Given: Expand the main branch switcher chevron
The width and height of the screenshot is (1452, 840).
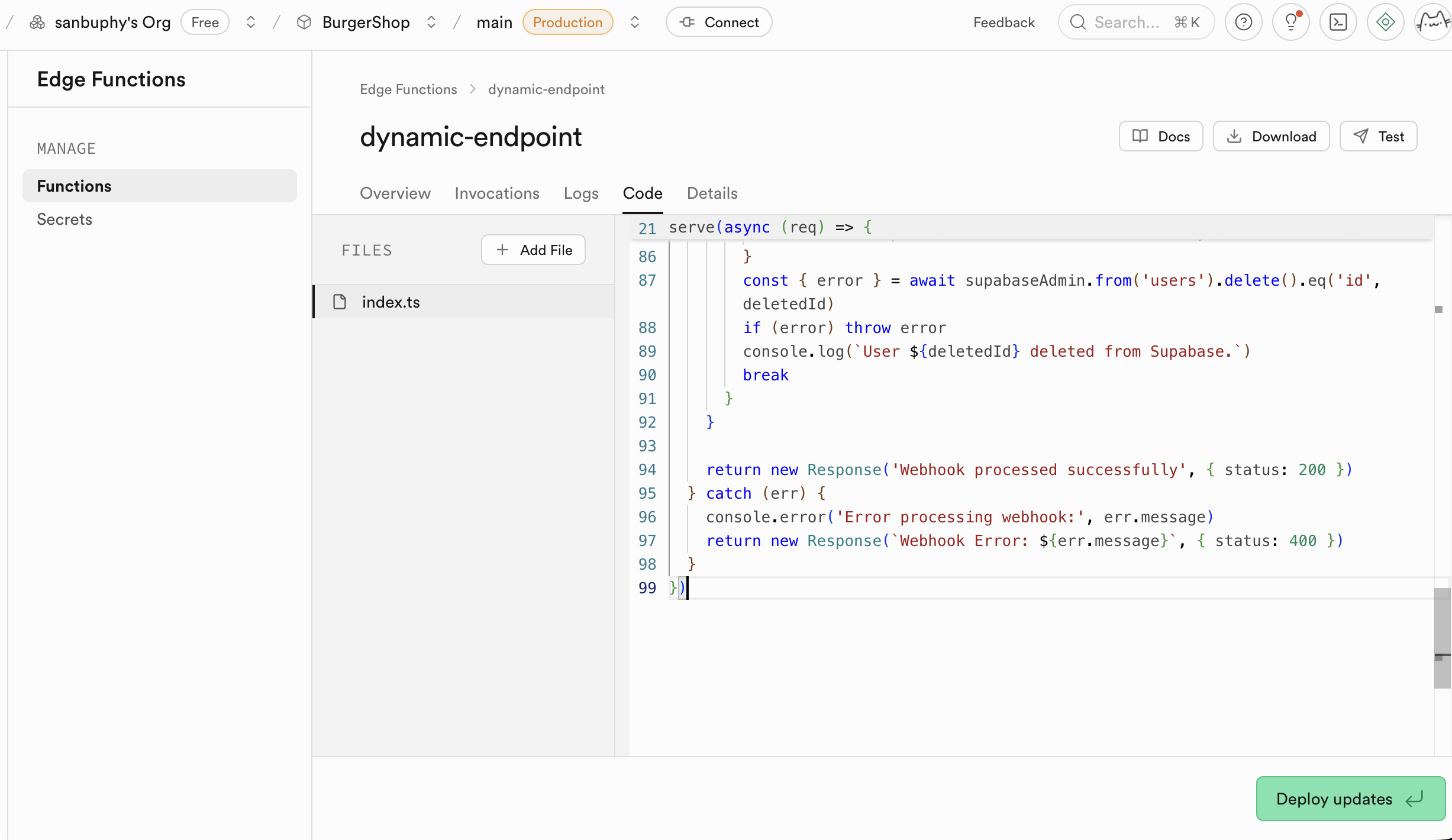Looking at the screenshot, I should [x=635, y=22].
